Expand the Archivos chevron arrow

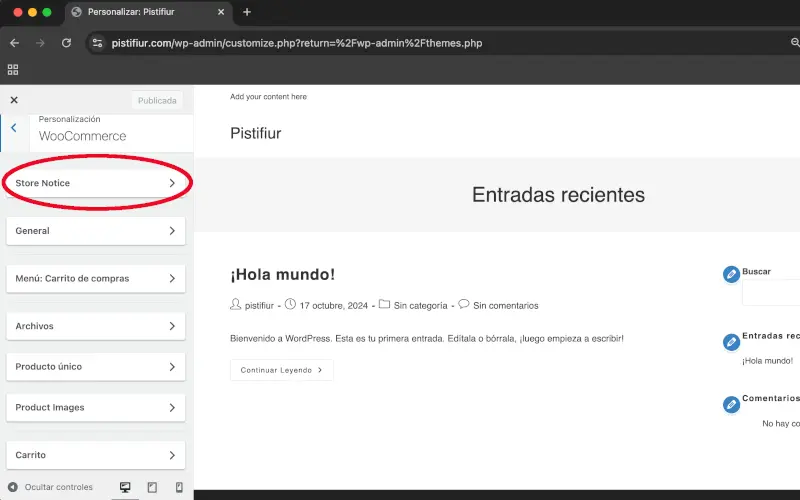click(172, 326)
